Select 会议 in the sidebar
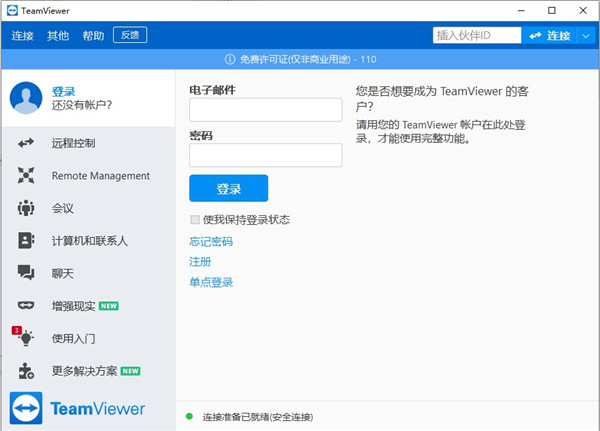Screen dimensions: 600x431 tap(89, 208)
